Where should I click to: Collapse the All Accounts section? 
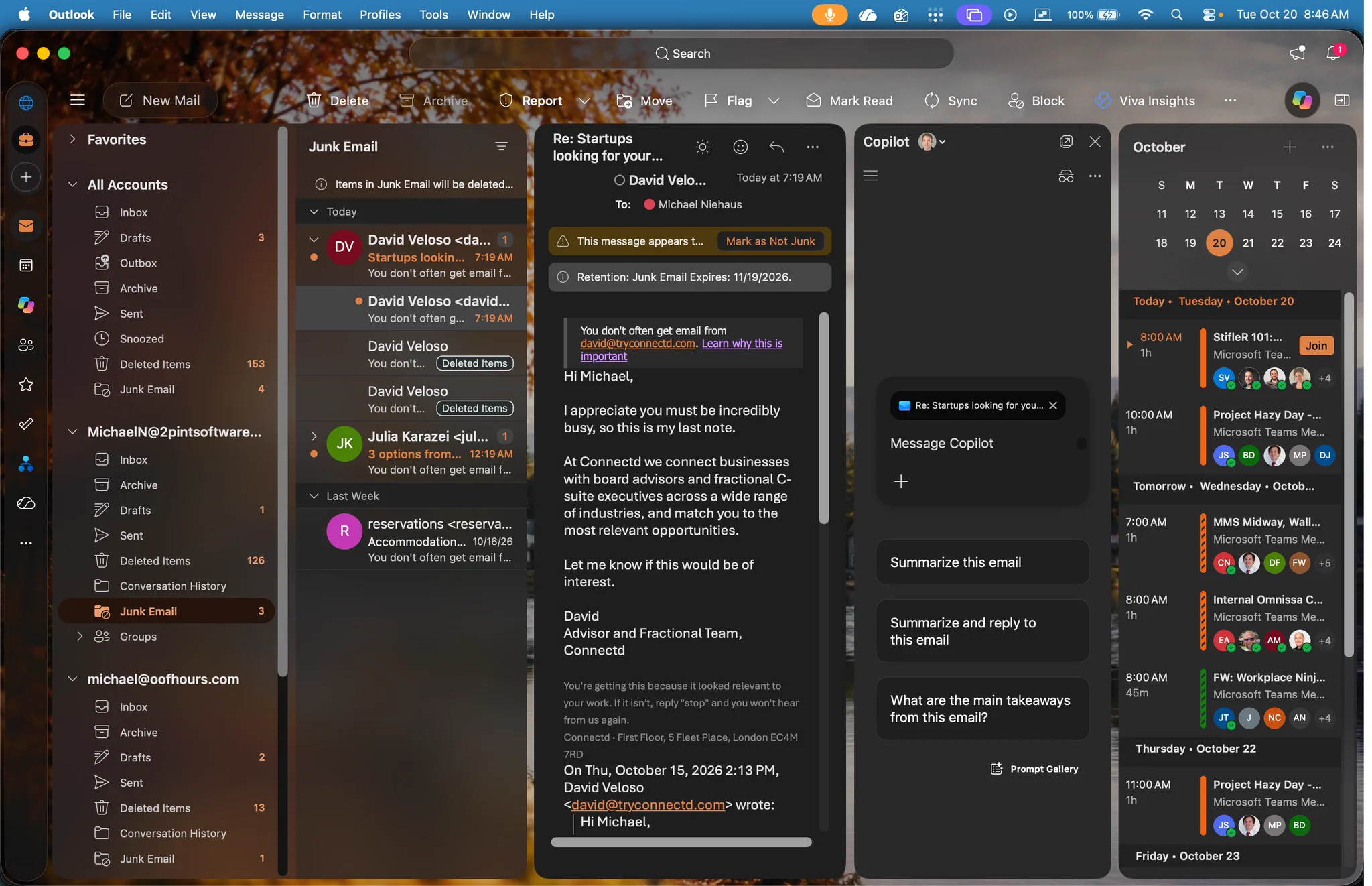coord(72,184)
